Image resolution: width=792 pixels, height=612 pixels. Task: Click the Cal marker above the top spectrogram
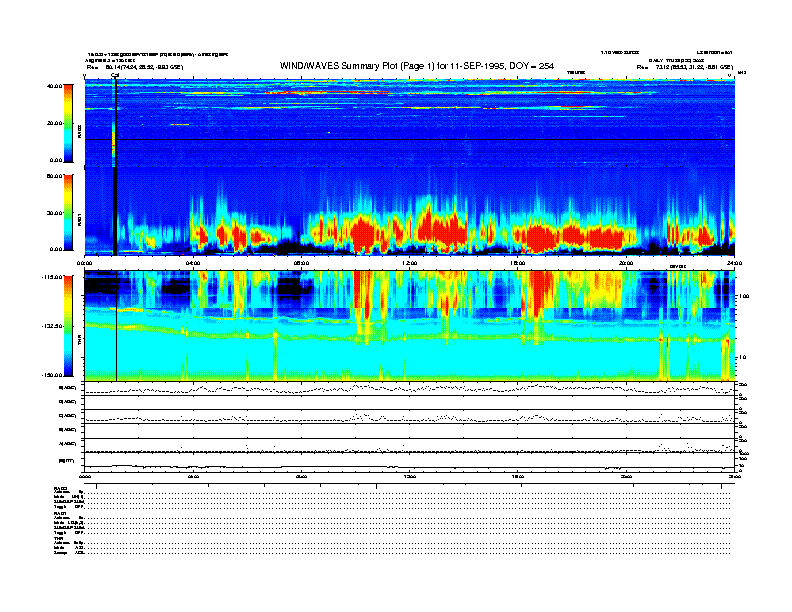pyautogui.click(x=115, y=75)
